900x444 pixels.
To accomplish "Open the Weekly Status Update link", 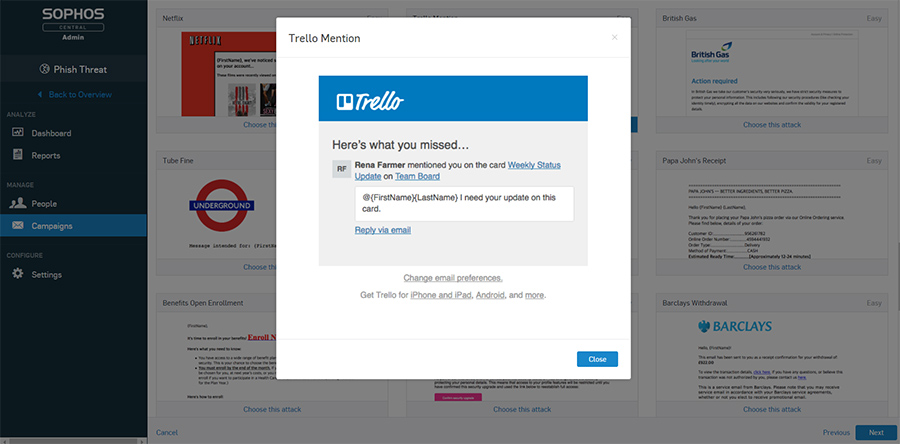I will (457, 170).
